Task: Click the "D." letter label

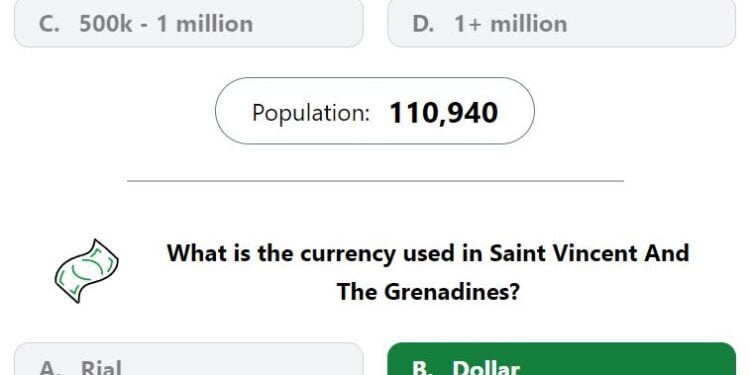Action: click(x=423, y=24)
